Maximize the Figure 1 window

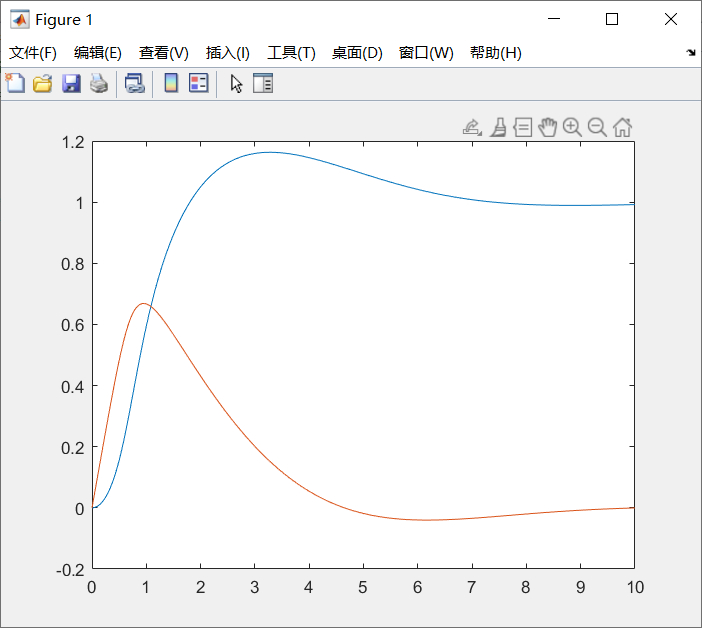click(612, 19)
